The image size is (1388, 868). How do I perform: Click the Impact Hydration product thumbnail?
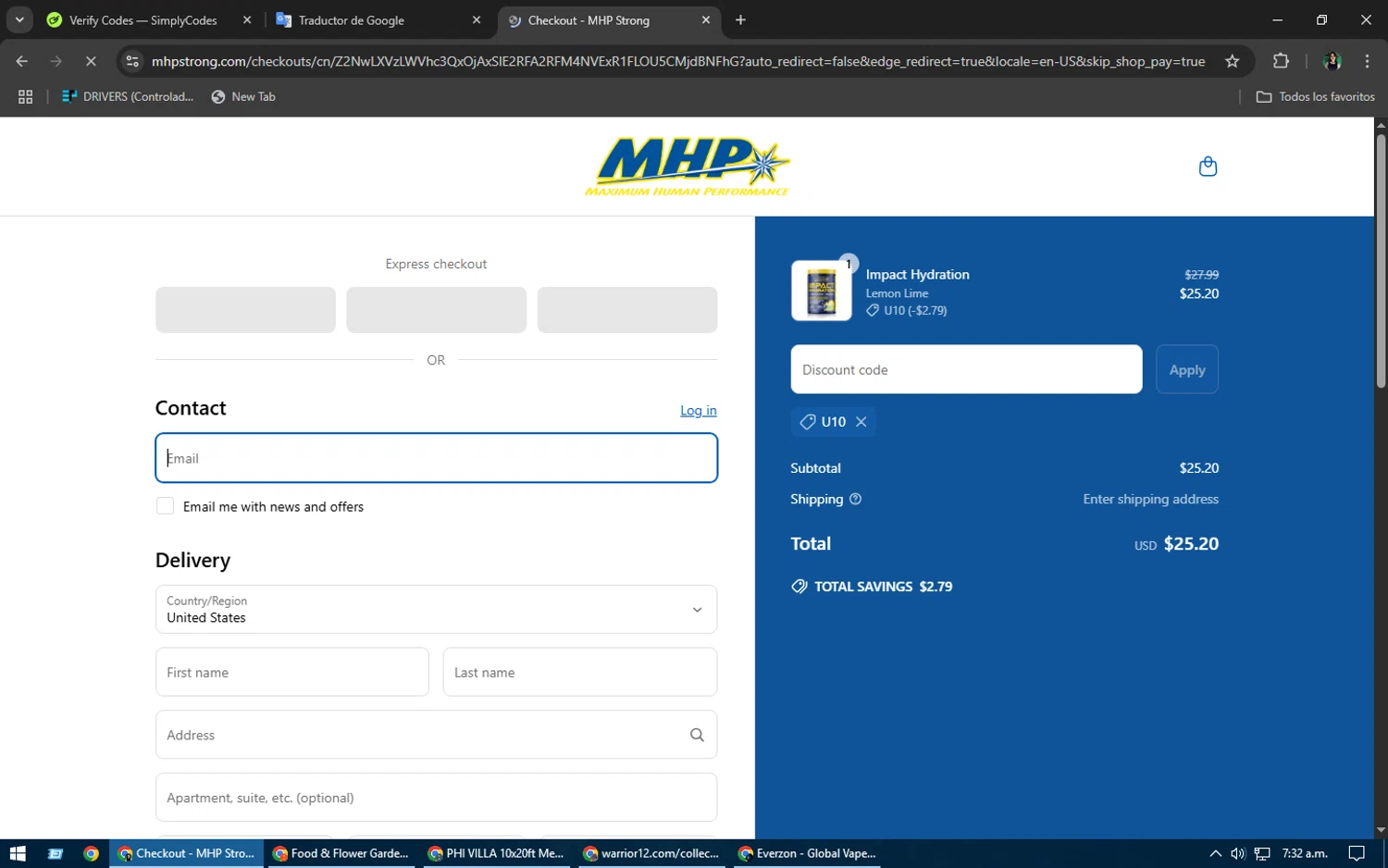822,291
